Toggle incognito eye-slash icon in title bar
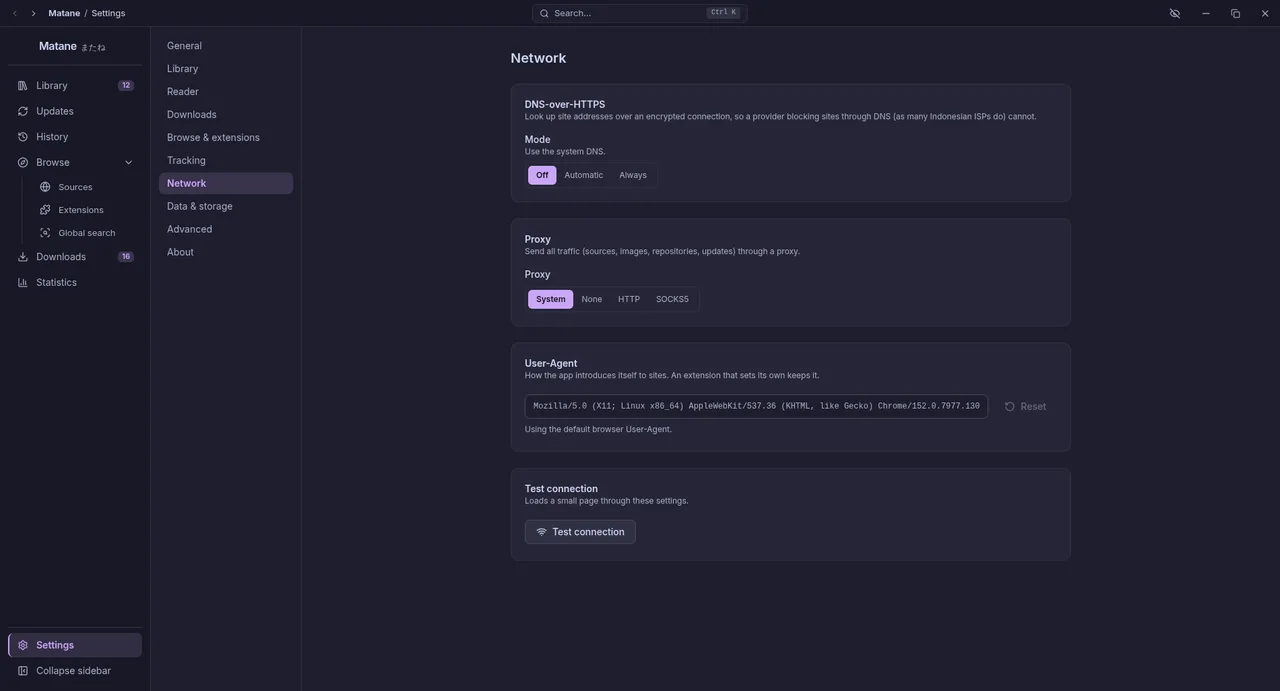Screen dimensions: 1280x691 [x=1175, y=13]
